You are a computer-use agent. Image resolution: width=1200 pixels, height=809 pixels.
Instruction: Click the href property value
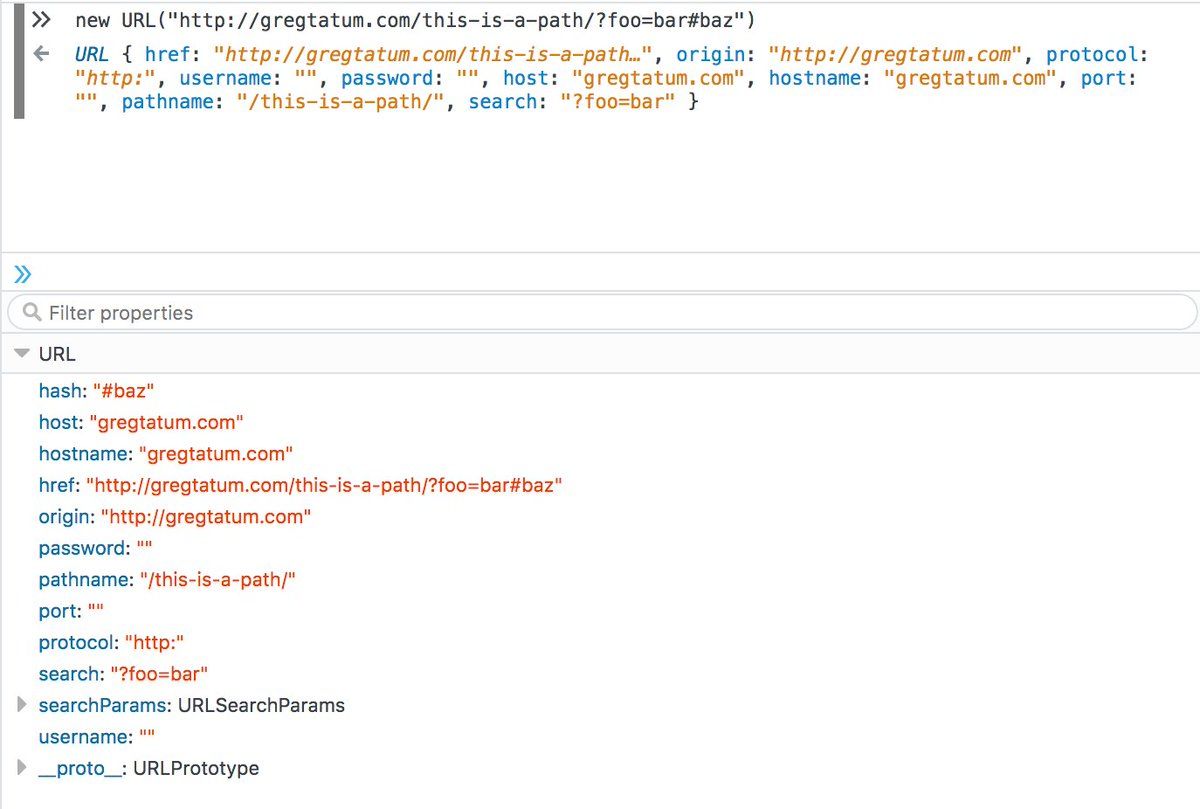point(324,486)
